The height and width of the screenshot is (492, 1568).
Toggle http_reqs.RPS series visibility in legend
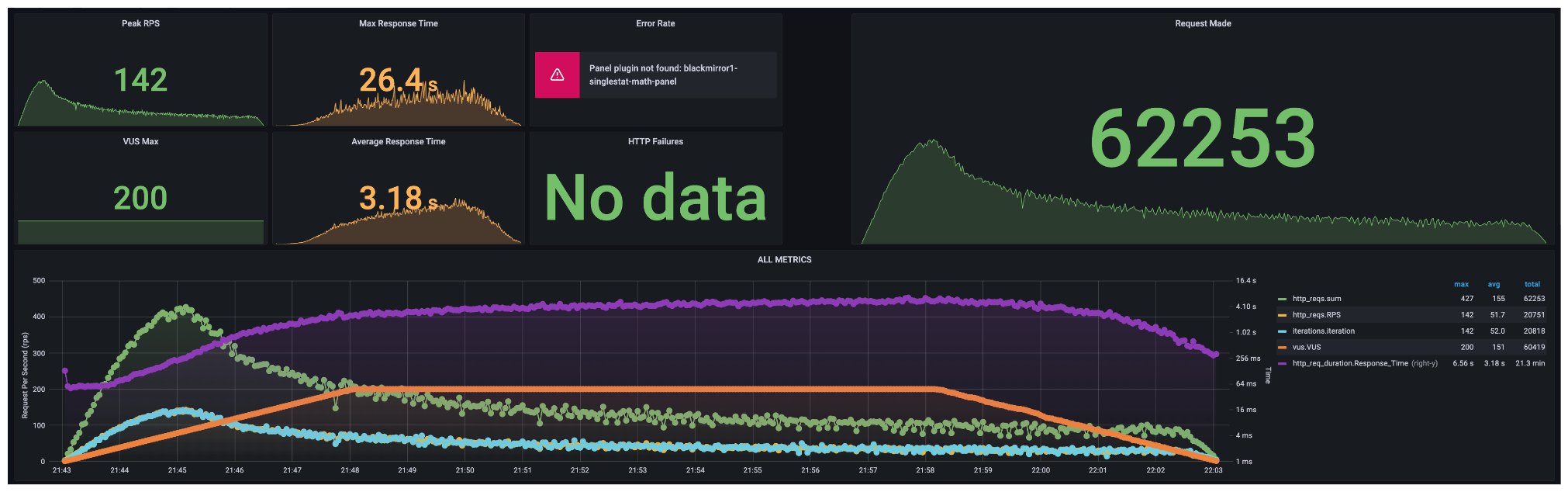1316,315
